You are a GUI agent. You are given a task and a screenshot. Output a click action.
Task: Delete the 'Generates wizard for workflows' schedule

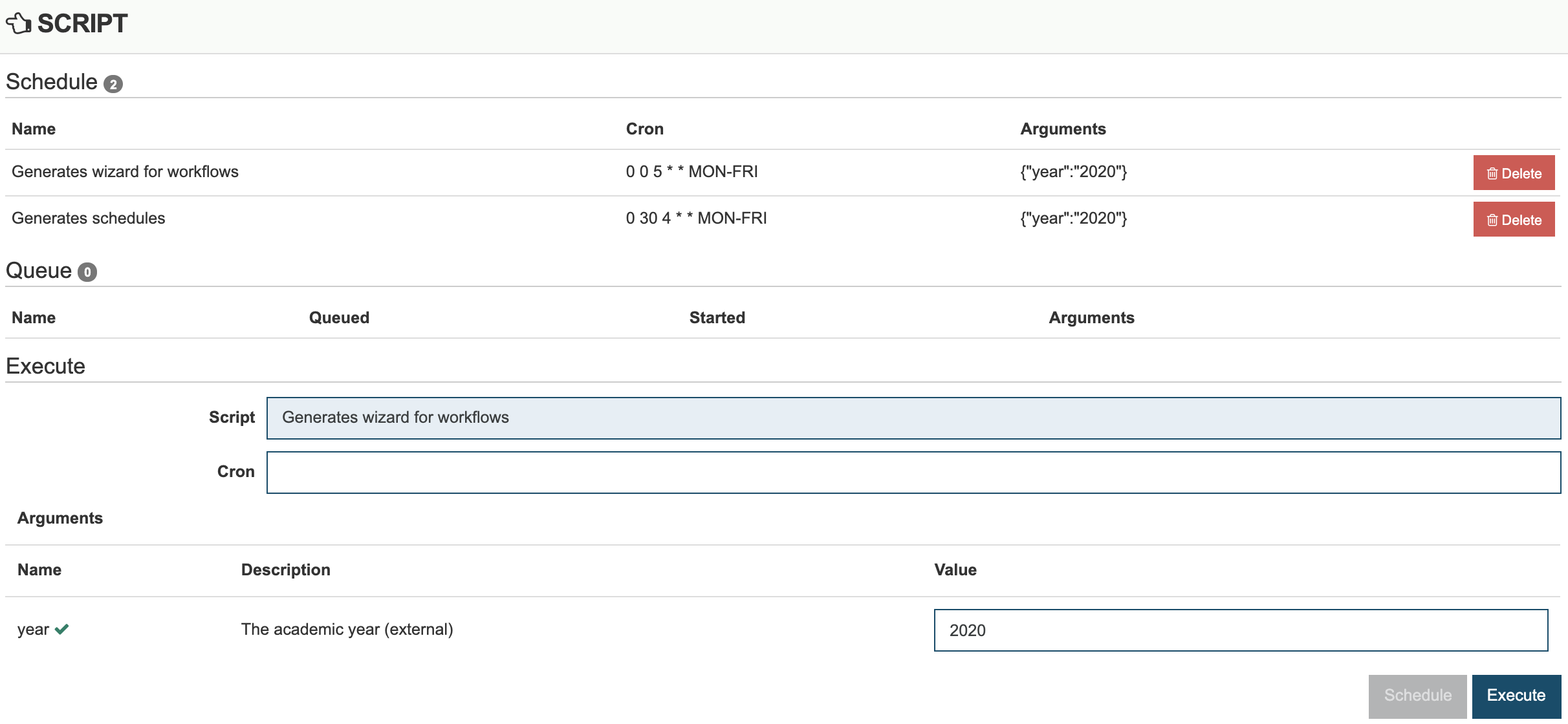coord(1514,173)
